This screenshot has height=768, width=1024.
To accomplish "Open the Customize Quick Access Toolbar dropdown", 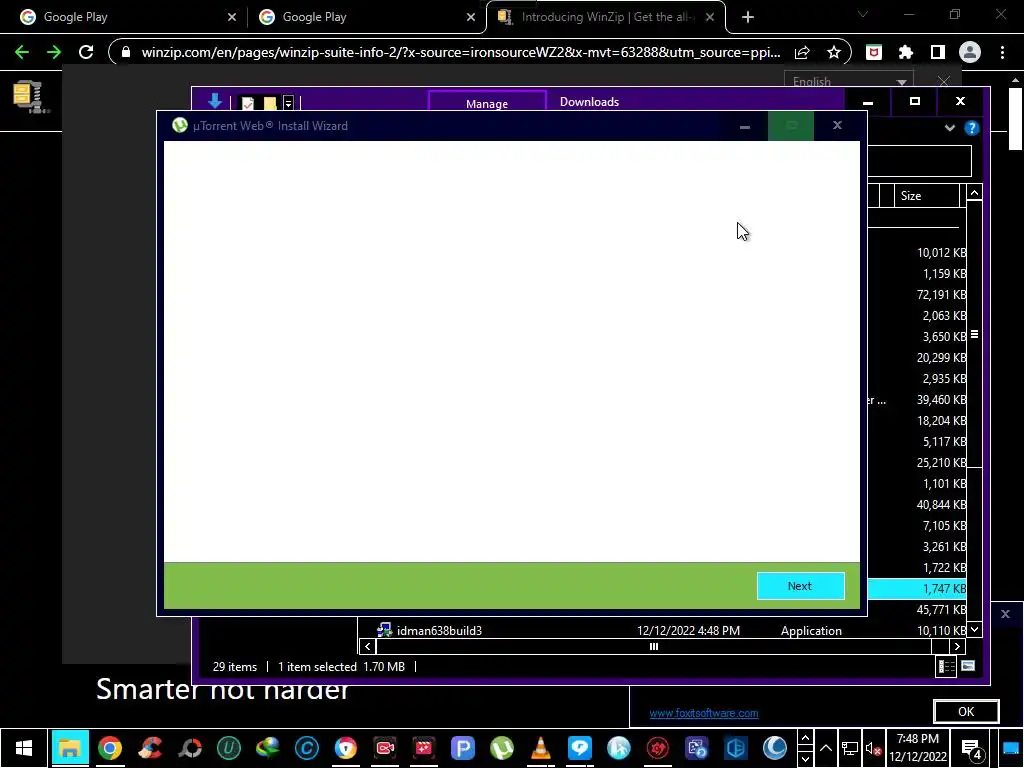I will coord(288,103).
